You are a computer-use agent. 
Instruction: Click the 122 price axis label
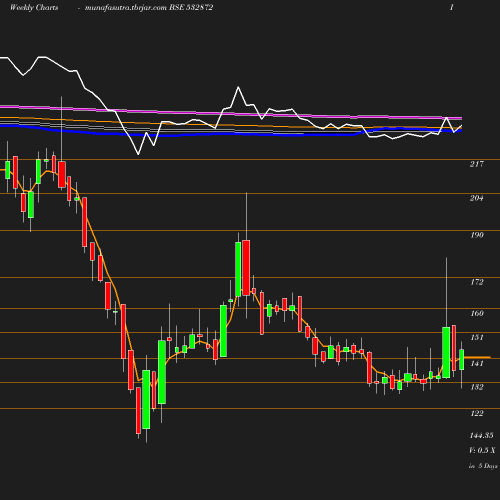tap(477, 413)
